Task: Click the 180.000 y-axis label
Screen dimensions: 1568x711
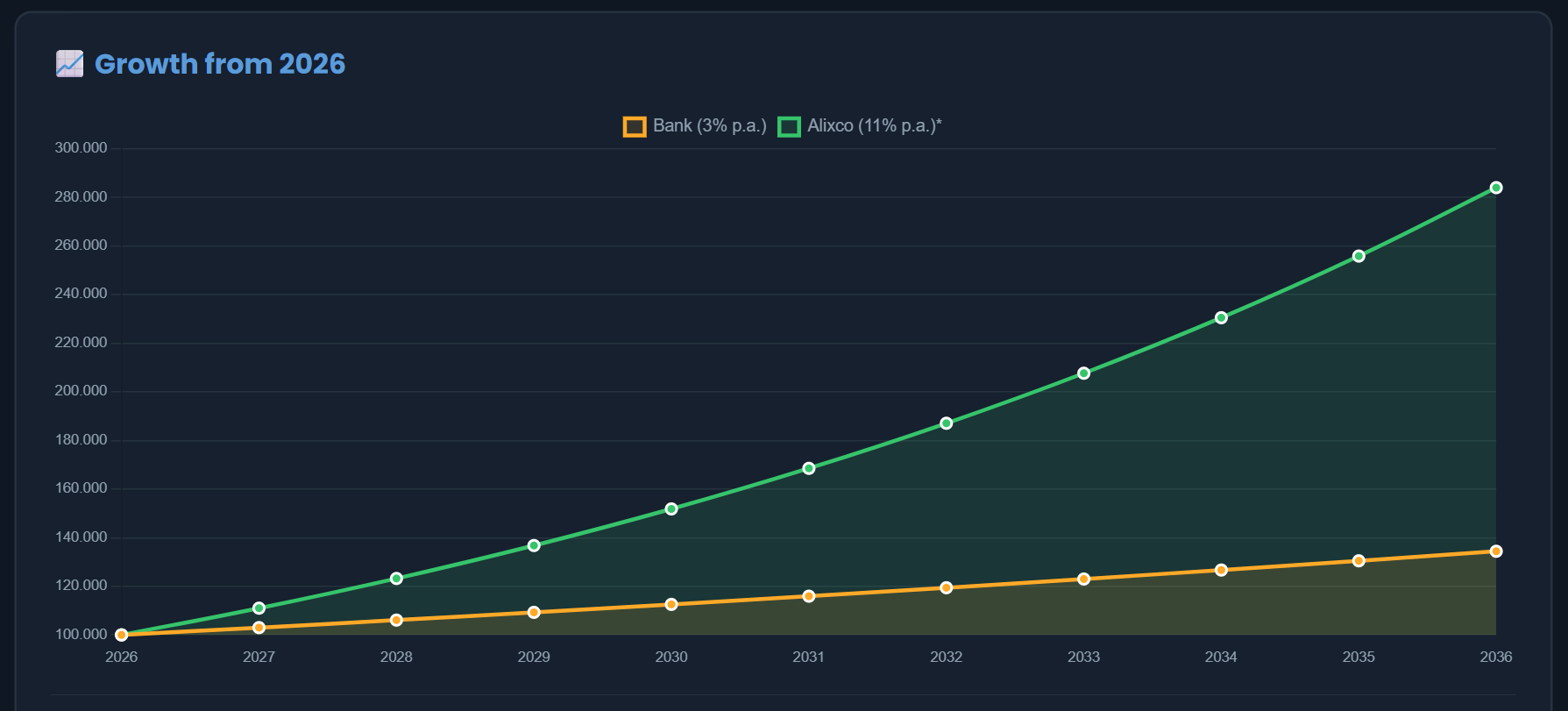Action: click(81, 440)
